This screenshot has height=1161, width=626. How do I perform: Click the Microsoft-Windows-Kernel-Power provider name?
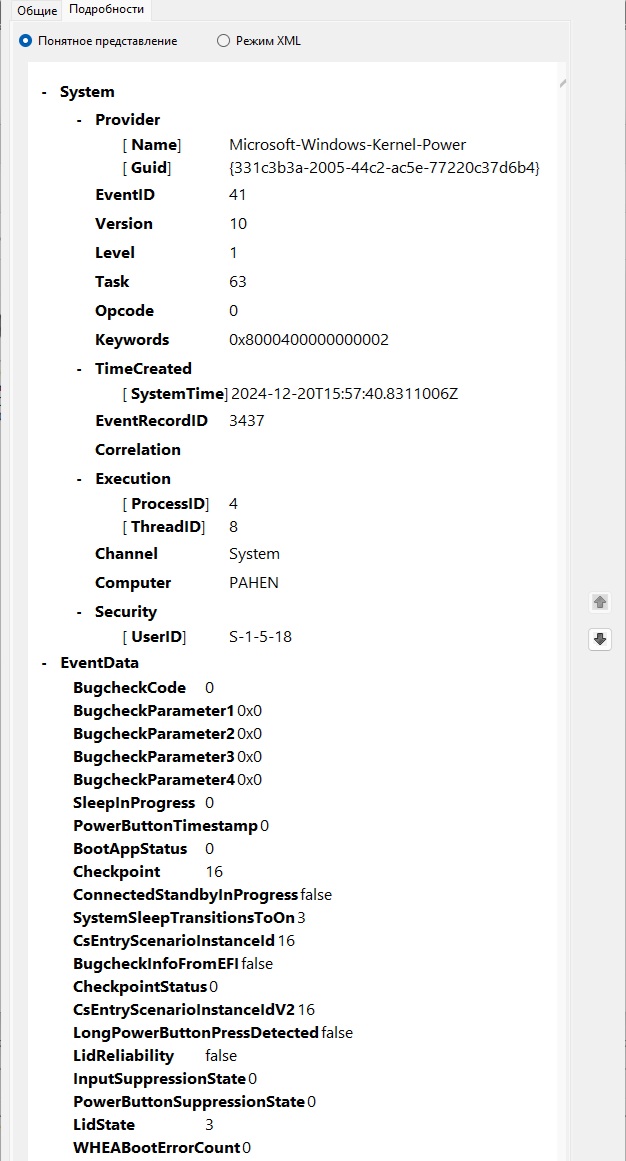347,145
